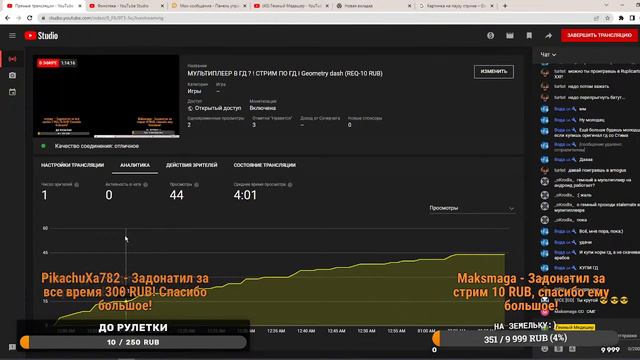Go back using the browser back arrow
The height and width of the screenshot is (360, 640).
(7, 18)
